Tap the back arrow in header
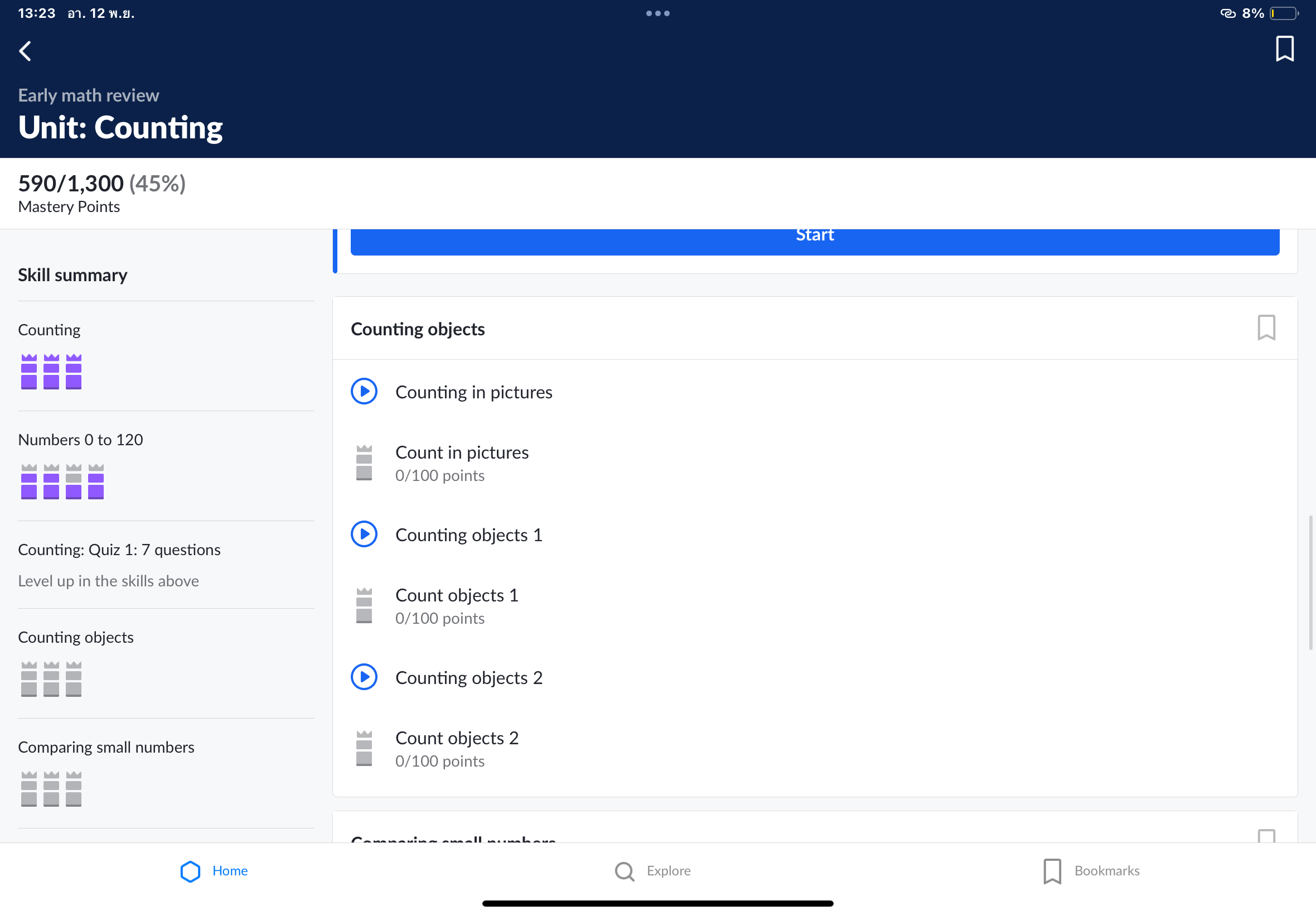1316x915 pixels. 25,51
